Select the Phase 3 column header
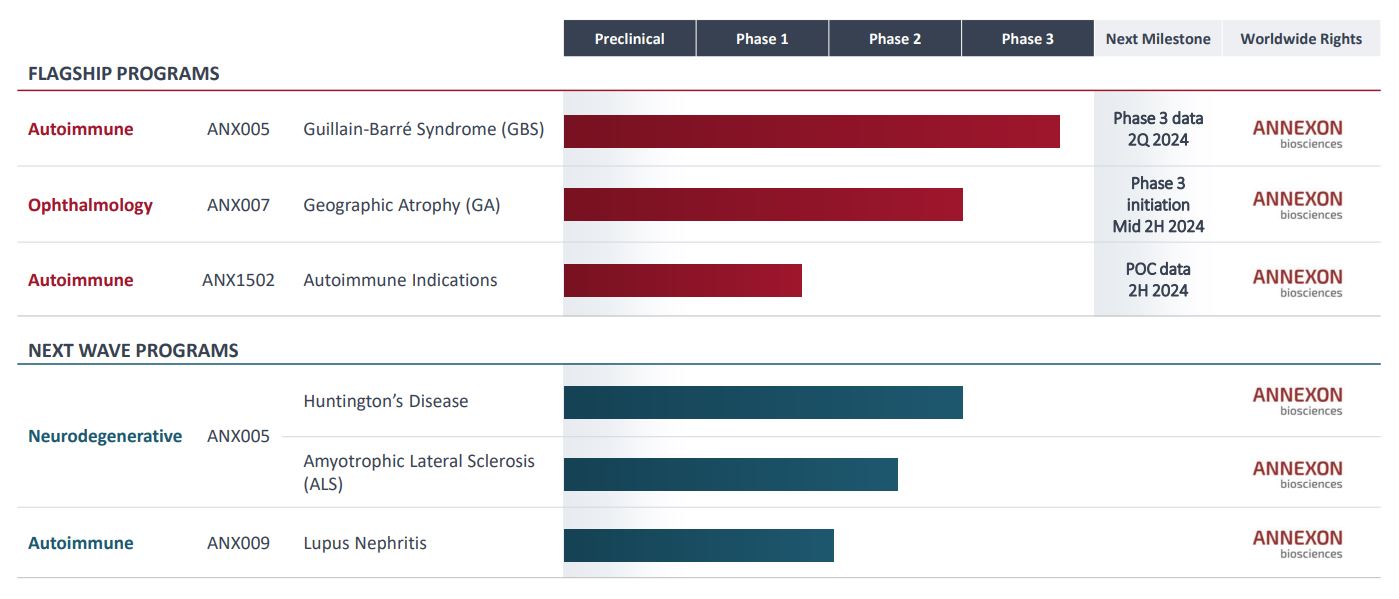 [1027, 39]
